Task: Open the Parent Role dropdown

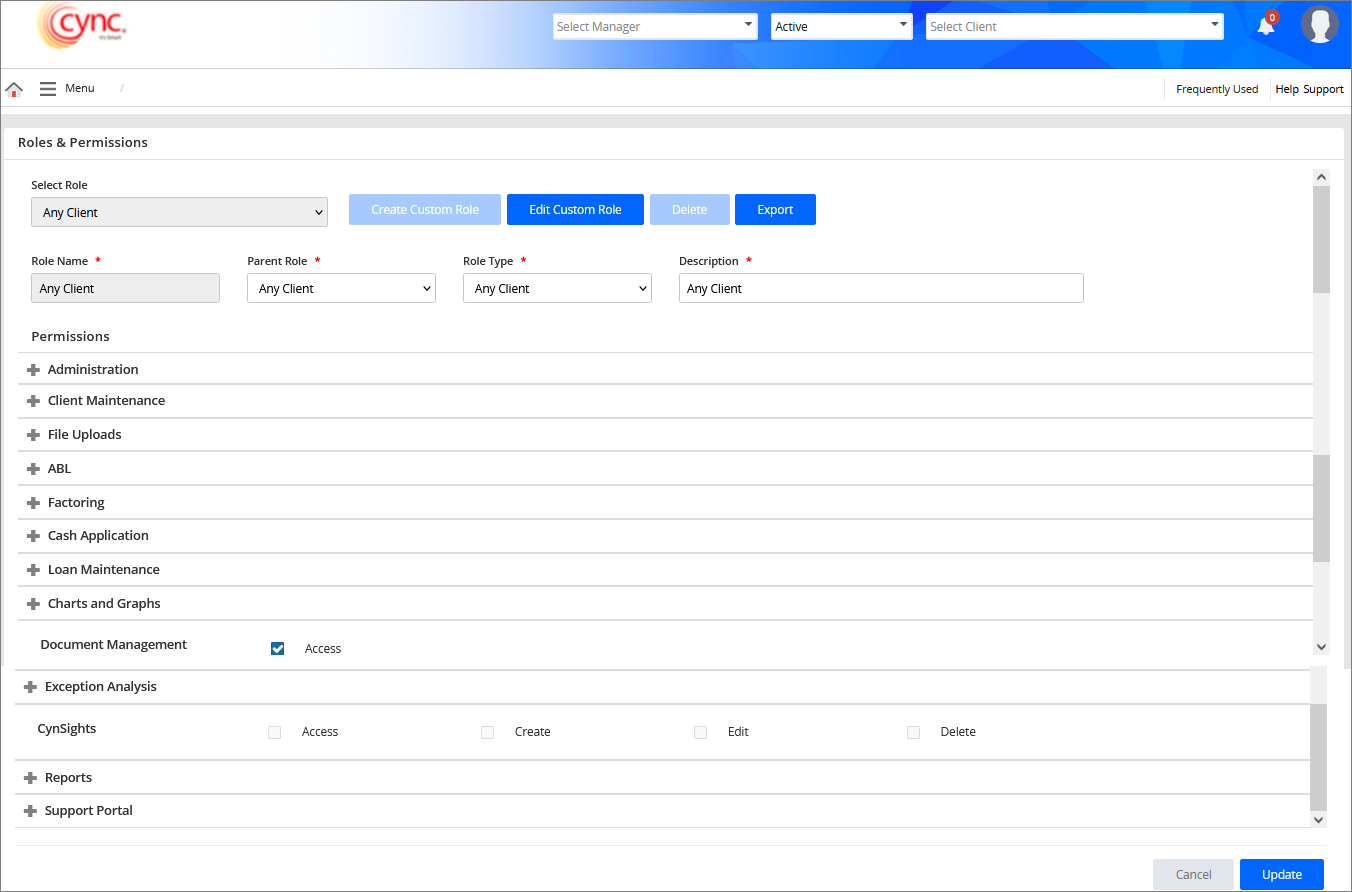Action: coord(341,288)
